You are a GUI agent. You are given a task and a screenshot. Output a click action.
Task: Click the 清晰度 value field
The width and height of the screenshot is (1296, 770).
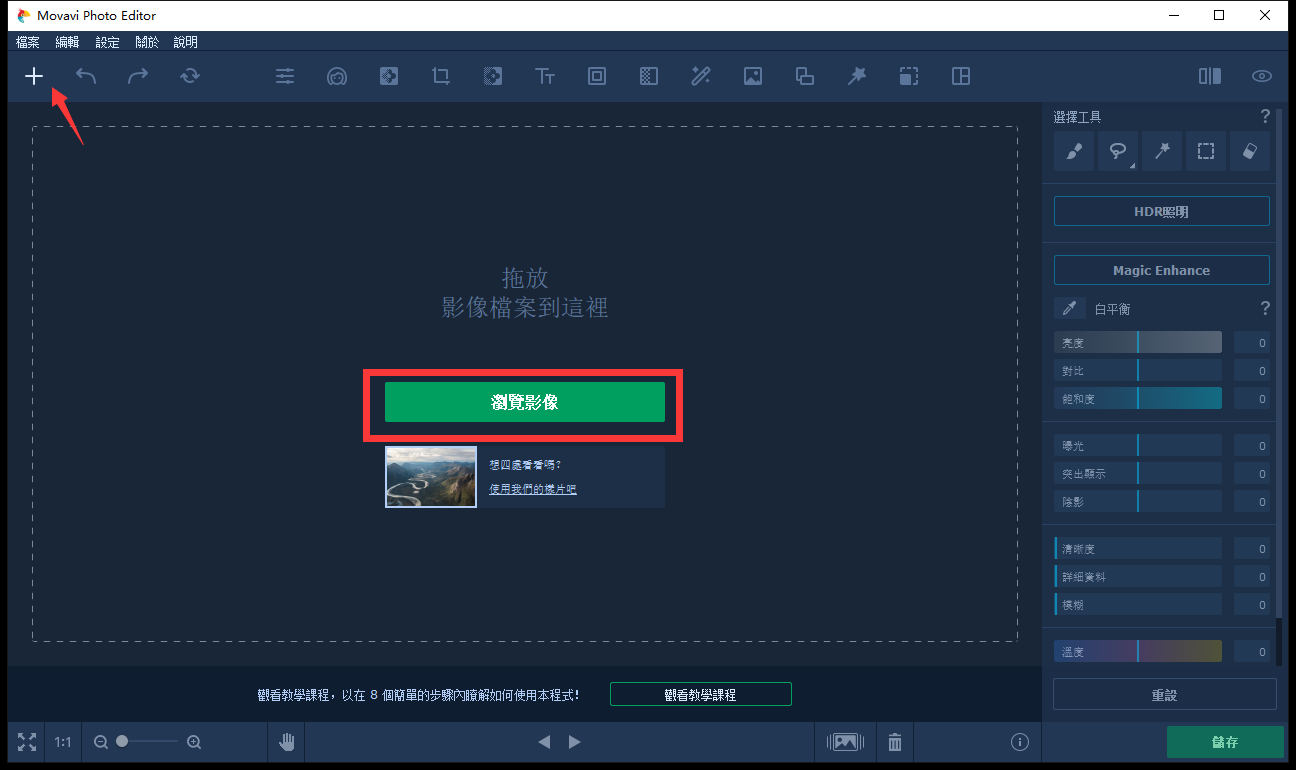tap(1252, 549)
